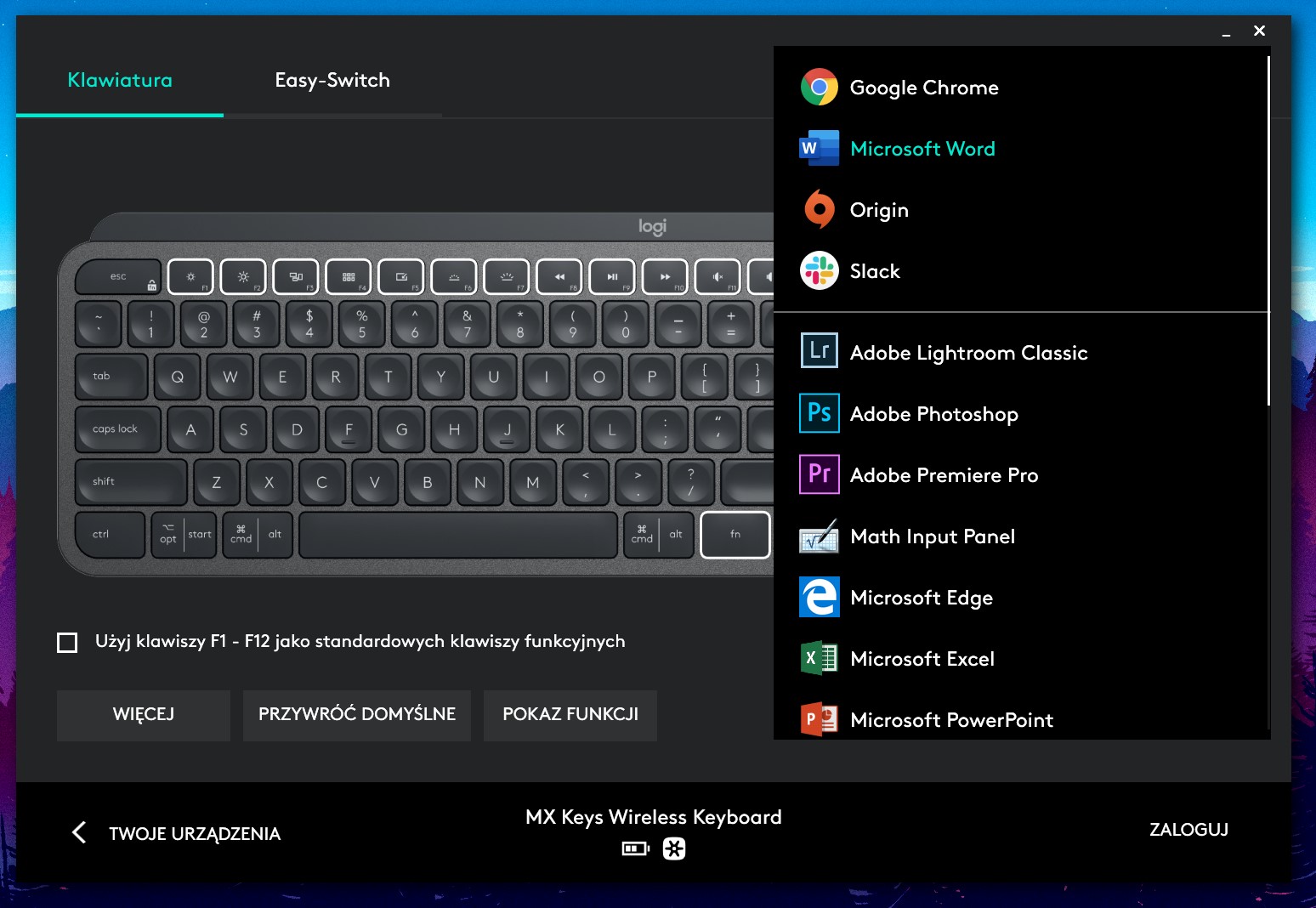Select Microsoft Excel from the list

(1020, 659)
